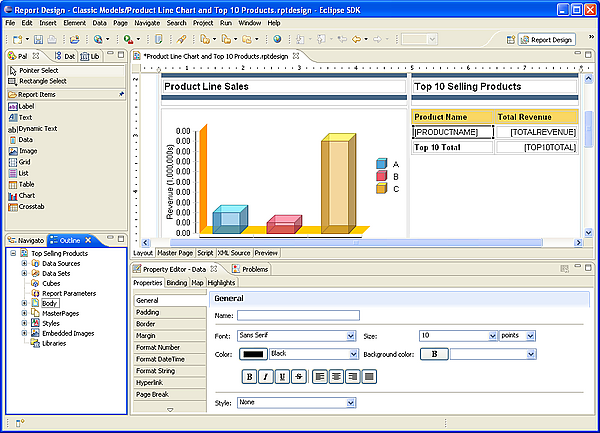Open the Size dropdown showing 10
Screen dimensions: 600x433
pyautogui.click(x=492, y=336)
